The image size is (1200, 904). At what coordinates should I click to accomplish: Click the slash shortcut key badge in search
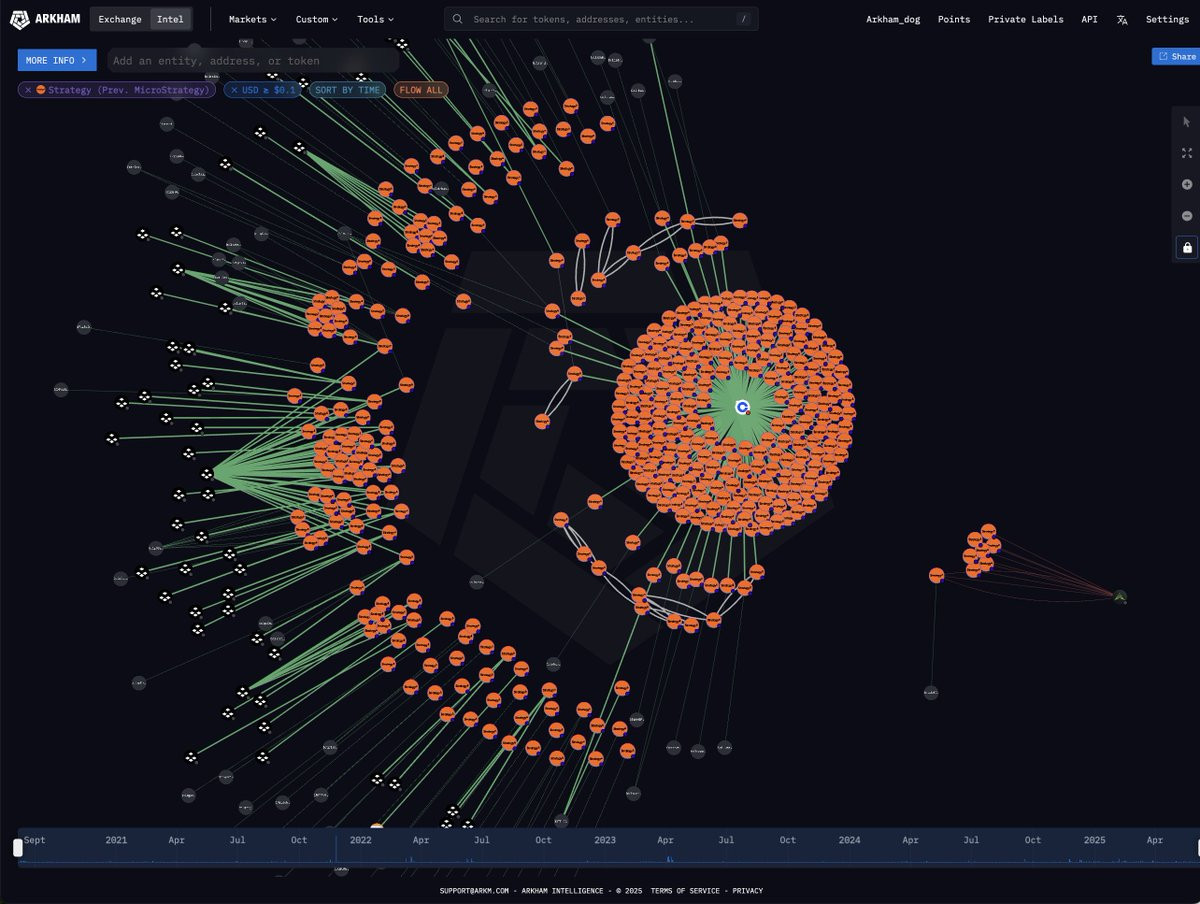(742, 19)
